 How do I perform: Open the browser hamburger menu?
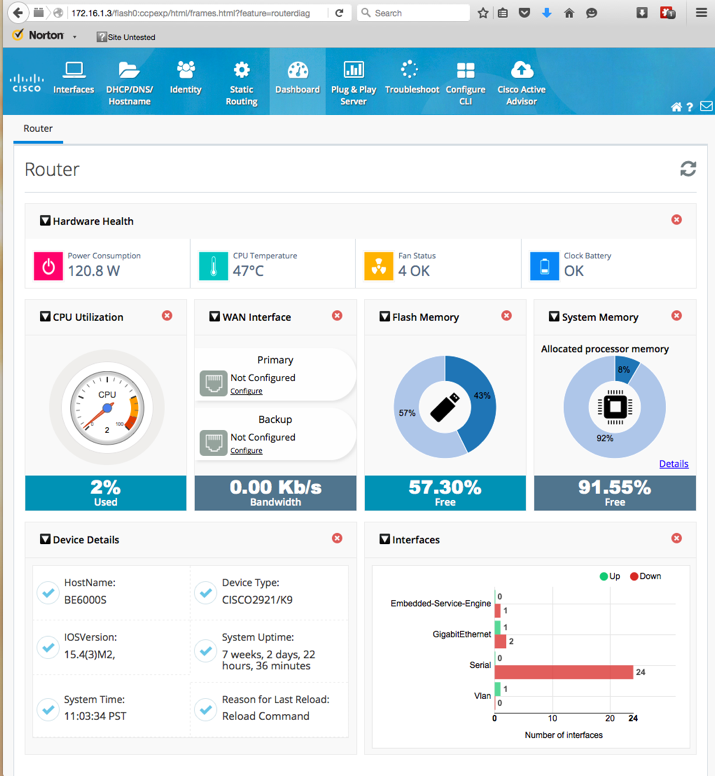click(701, 13)
